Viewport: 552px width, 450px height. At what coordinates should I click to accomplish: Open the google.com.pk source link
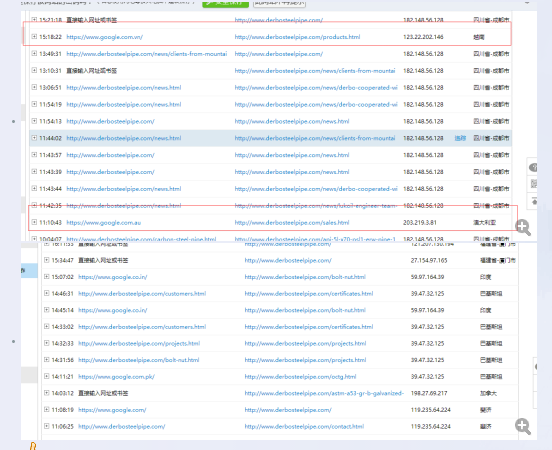click(117, 377)
